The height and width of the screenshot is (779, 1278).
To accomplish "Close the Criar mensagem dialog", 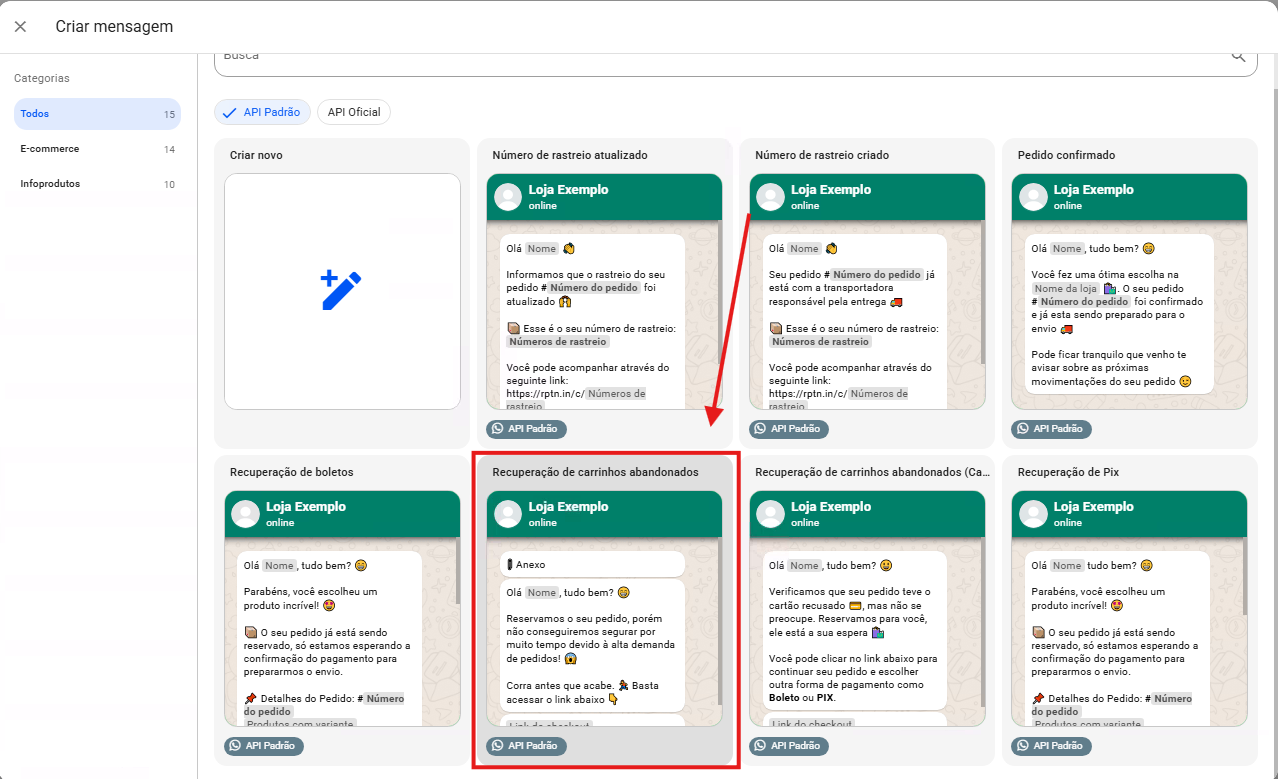I will (21, 27).
